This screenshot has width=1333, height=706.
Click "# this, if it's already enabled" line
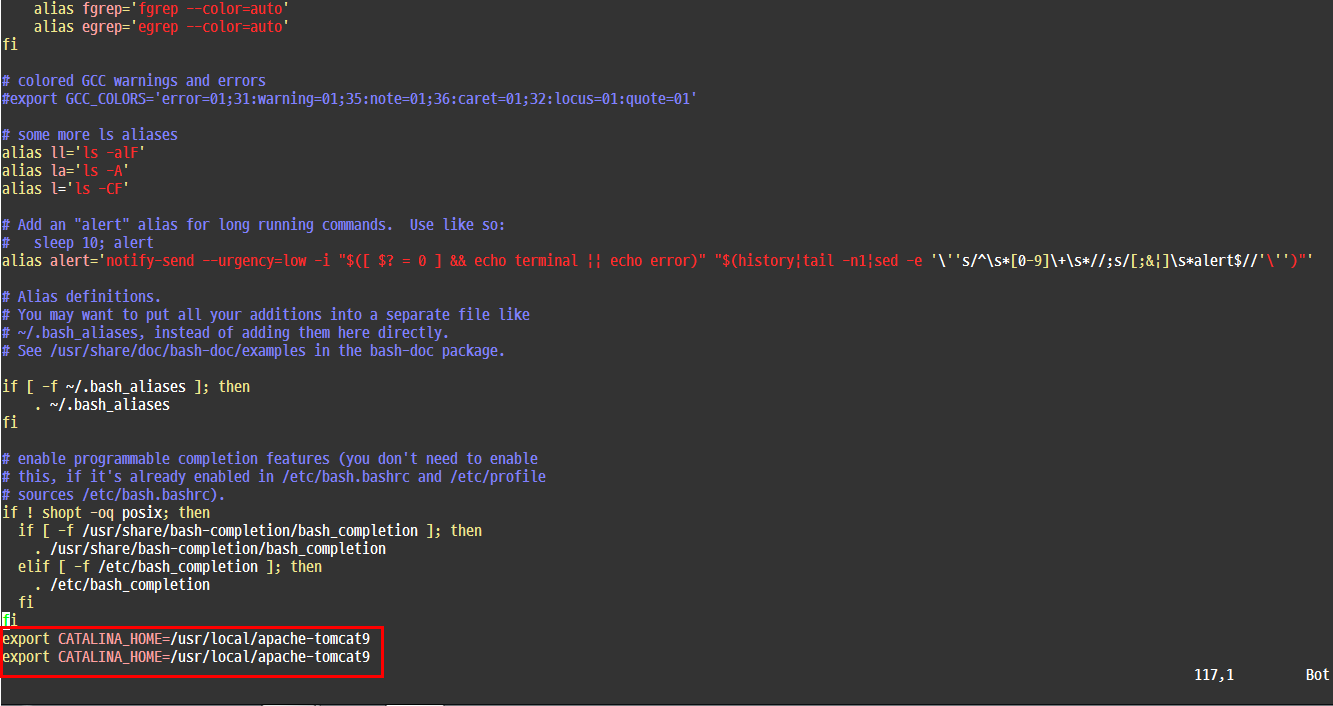[x=274, y=476]
